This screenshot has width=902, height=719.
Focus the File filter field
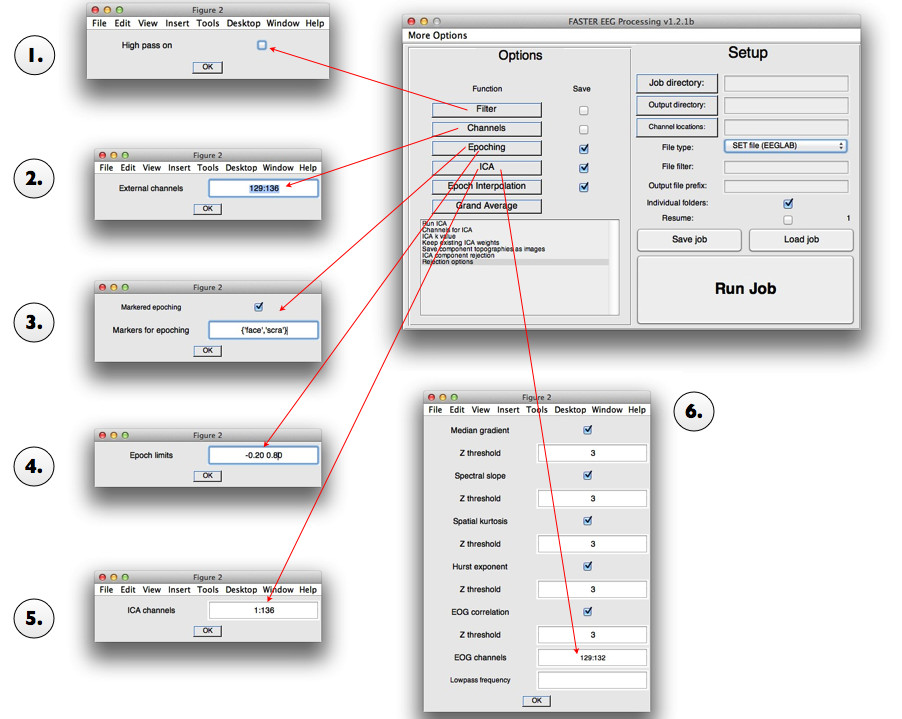[786, 167]
